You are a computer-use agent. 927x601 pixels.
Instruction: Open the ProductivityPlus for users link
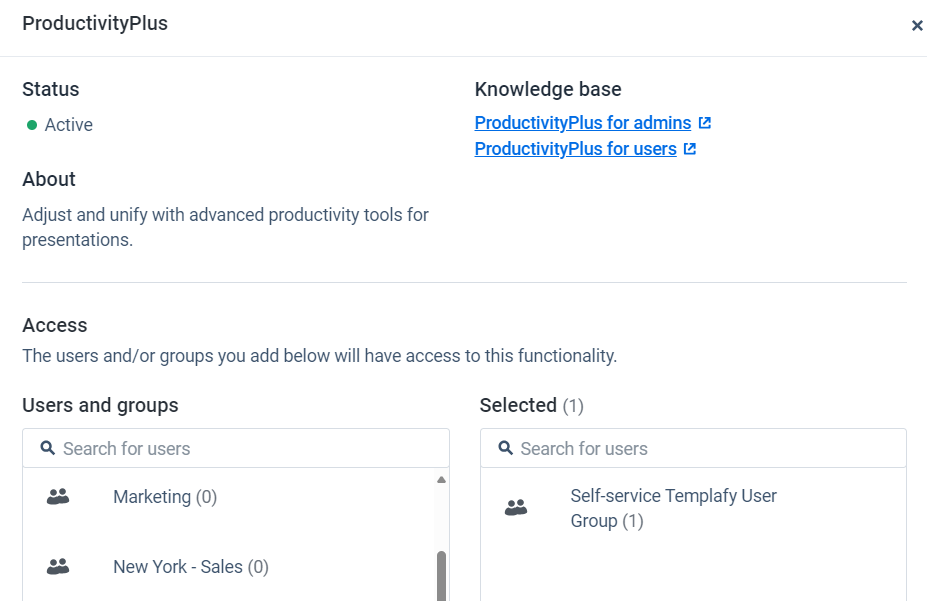(575, 149)
